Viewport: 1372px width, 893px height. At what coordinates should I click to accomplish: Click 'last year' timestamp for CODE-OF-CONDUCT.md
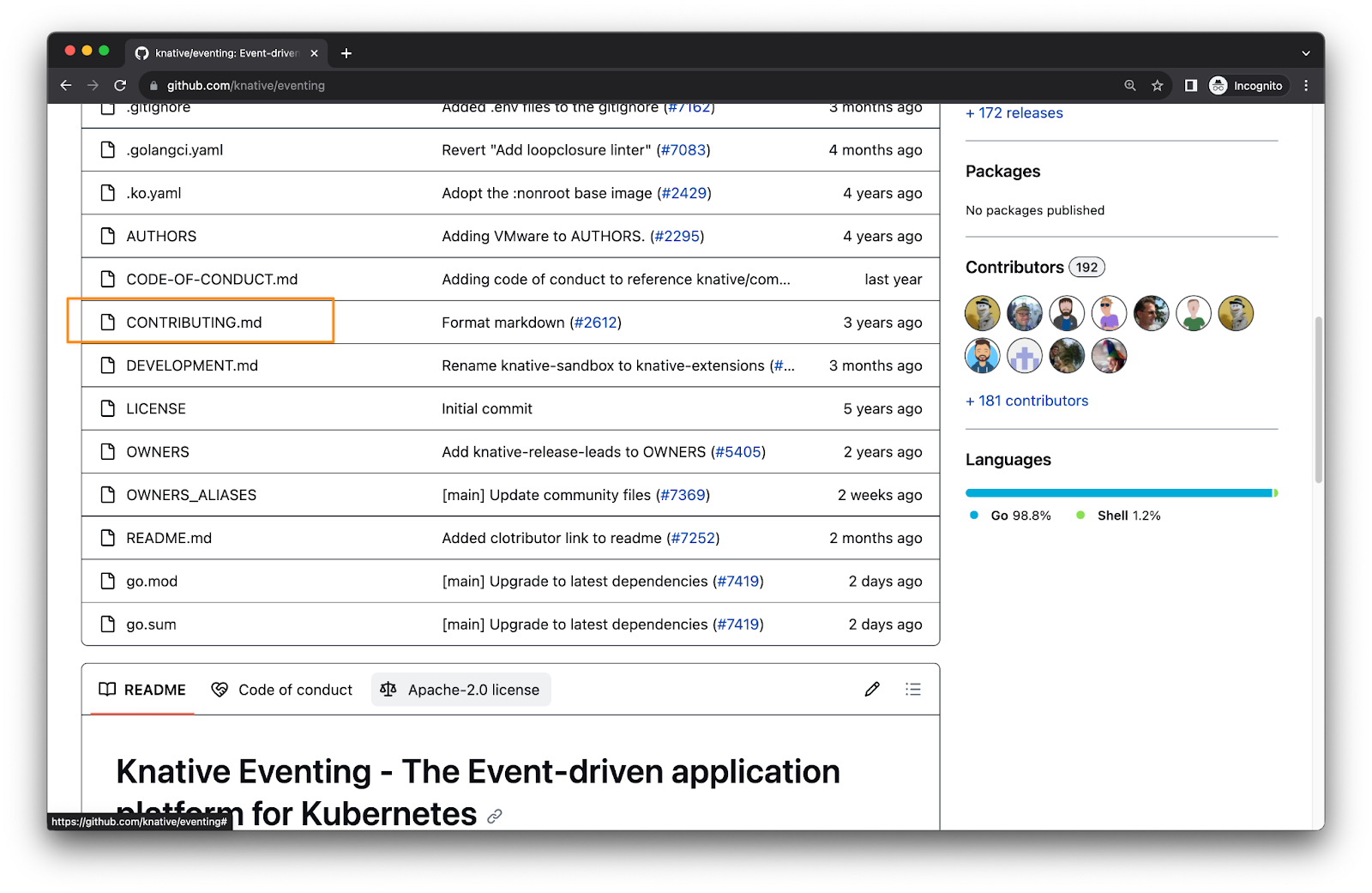[x=894, y=280]
